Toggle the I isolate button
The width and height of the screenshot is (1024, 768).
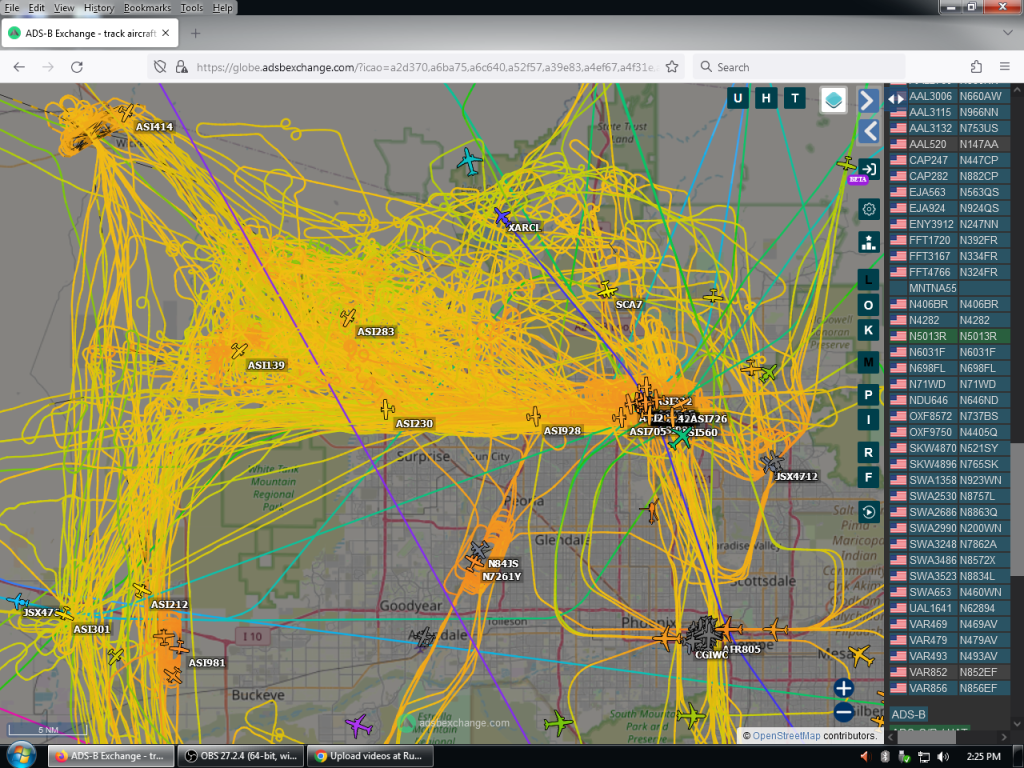(x=868, y=419)
